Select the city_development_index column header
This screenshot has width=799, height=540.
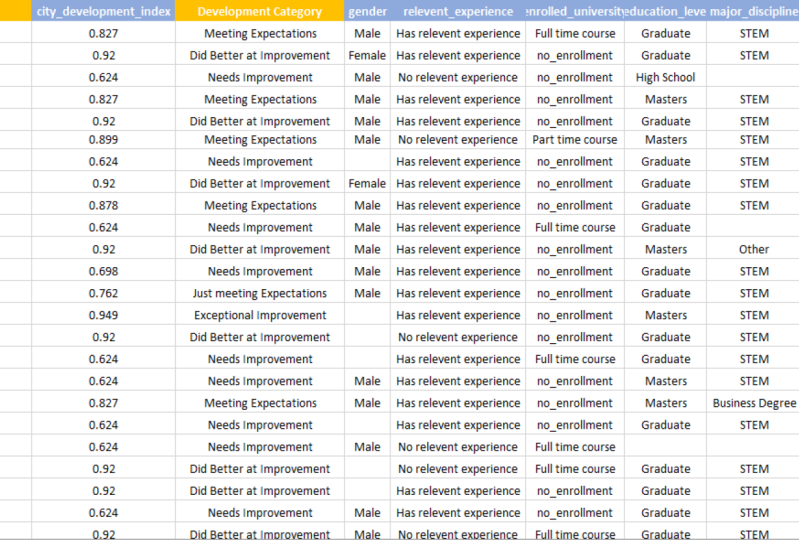(x=103, y=11)
